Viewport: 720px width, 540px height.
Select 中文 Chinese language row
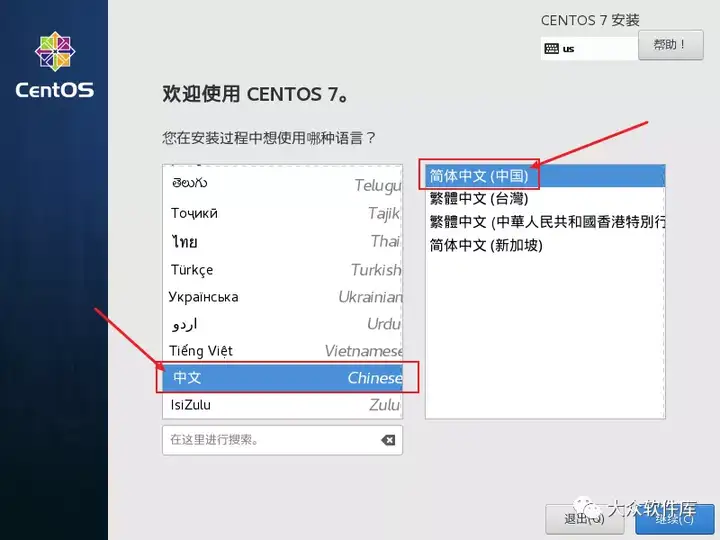[282, 377]
